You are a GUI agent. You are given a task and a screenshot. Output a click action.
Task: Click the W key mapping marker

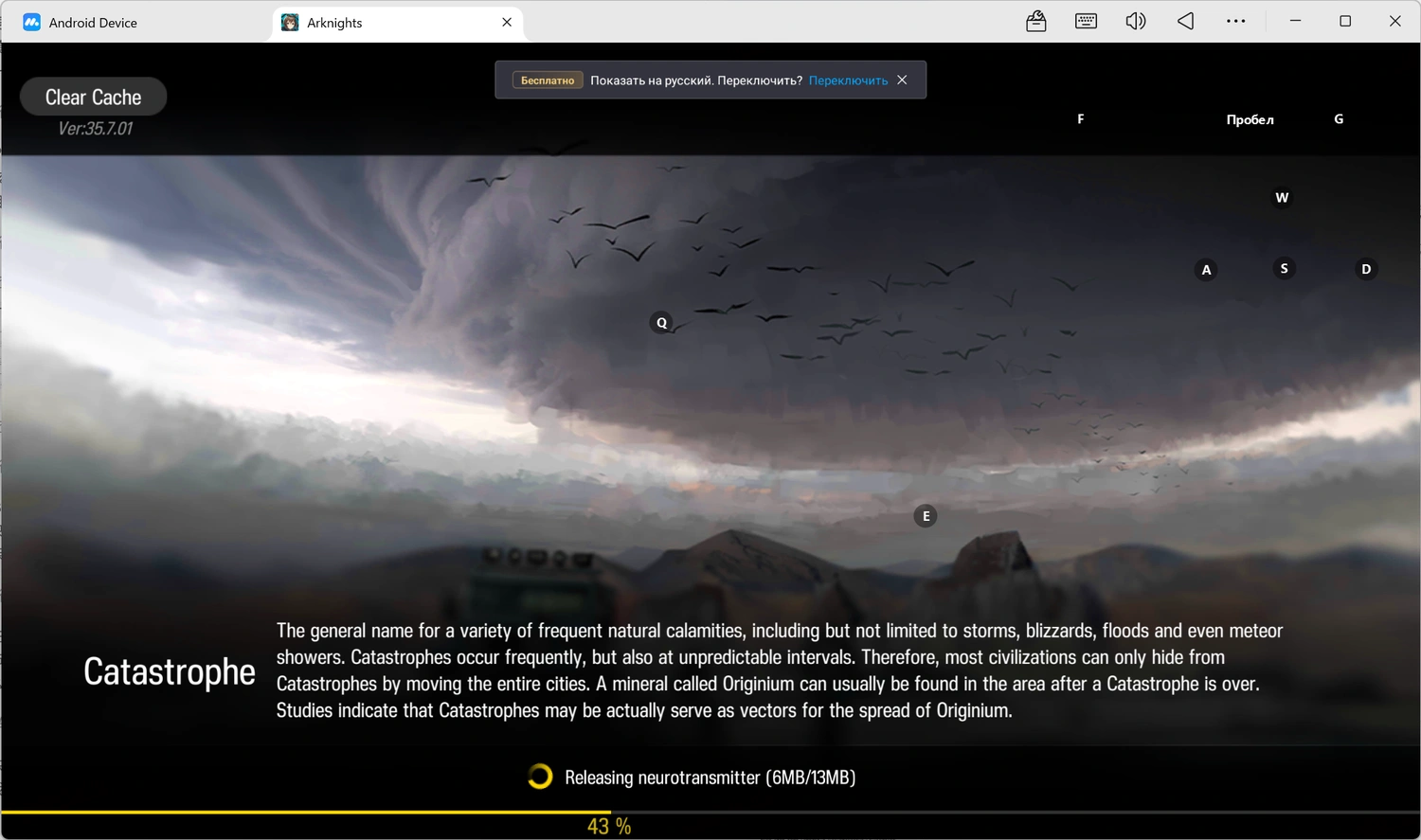1282,198
